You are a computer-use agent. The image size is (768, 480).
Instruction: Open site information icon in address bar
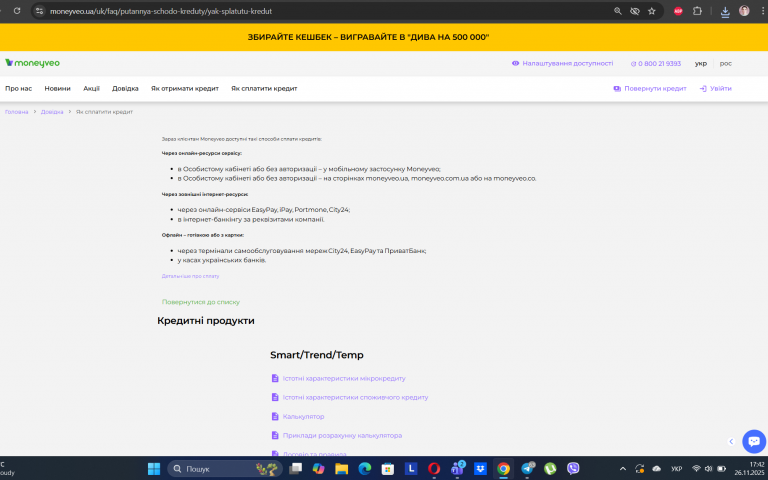(x=40, y=11)
